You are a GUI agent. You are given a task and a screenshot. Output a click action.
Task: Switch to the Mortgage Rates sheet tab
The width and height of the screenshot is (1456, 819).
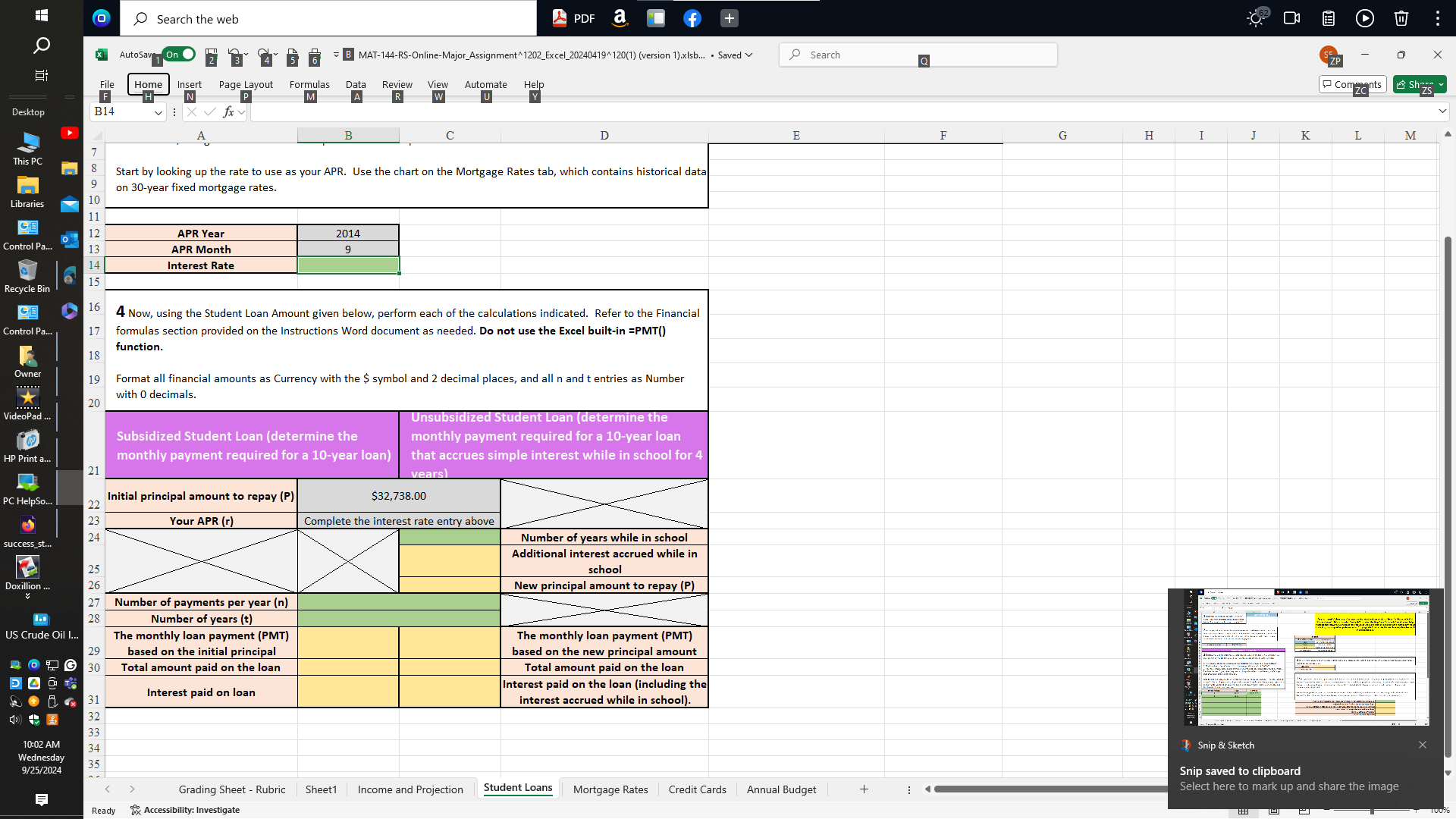point(610,789)
